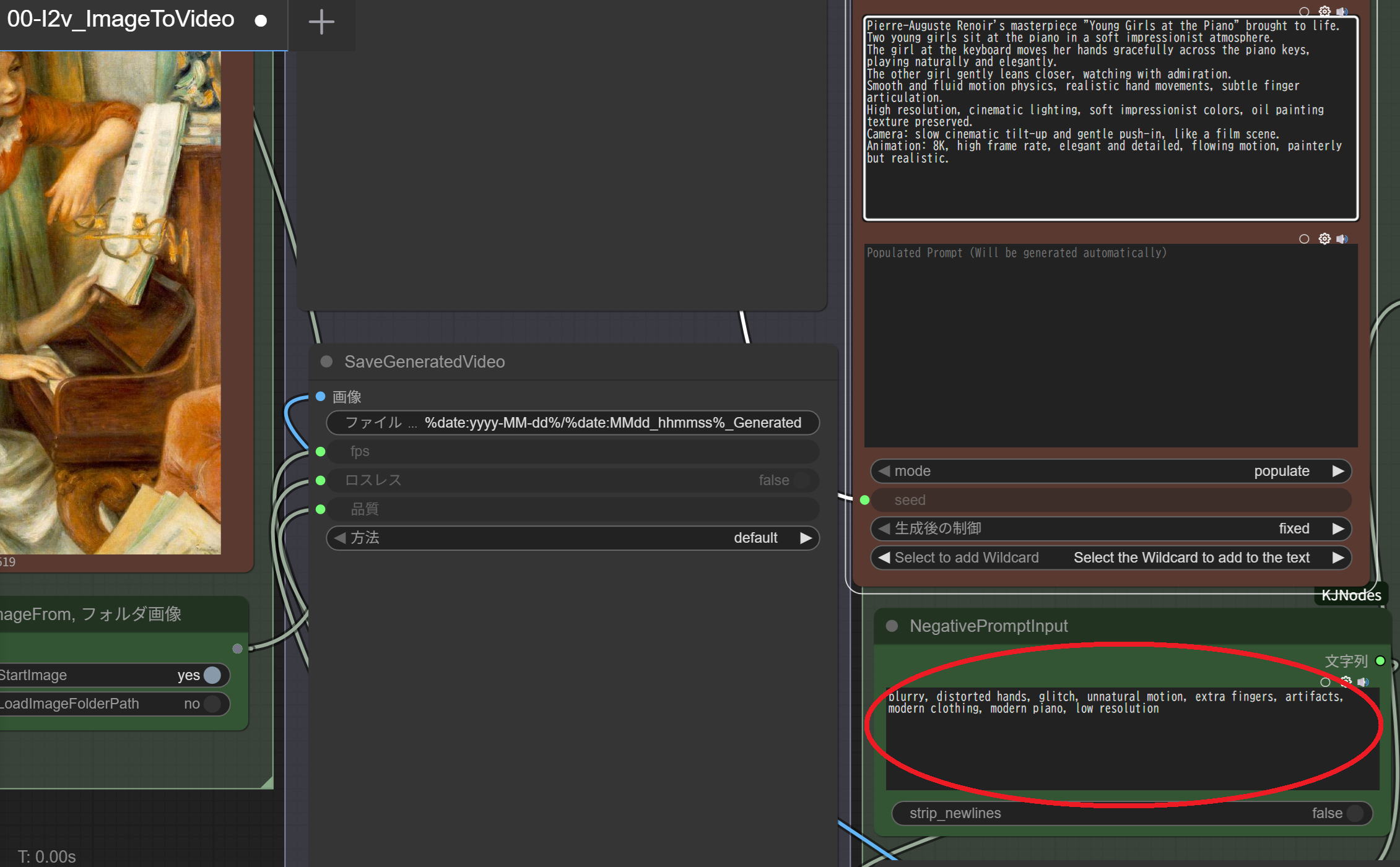
Task: Click the plus icon to open new workflow tab
Action: 321,22
